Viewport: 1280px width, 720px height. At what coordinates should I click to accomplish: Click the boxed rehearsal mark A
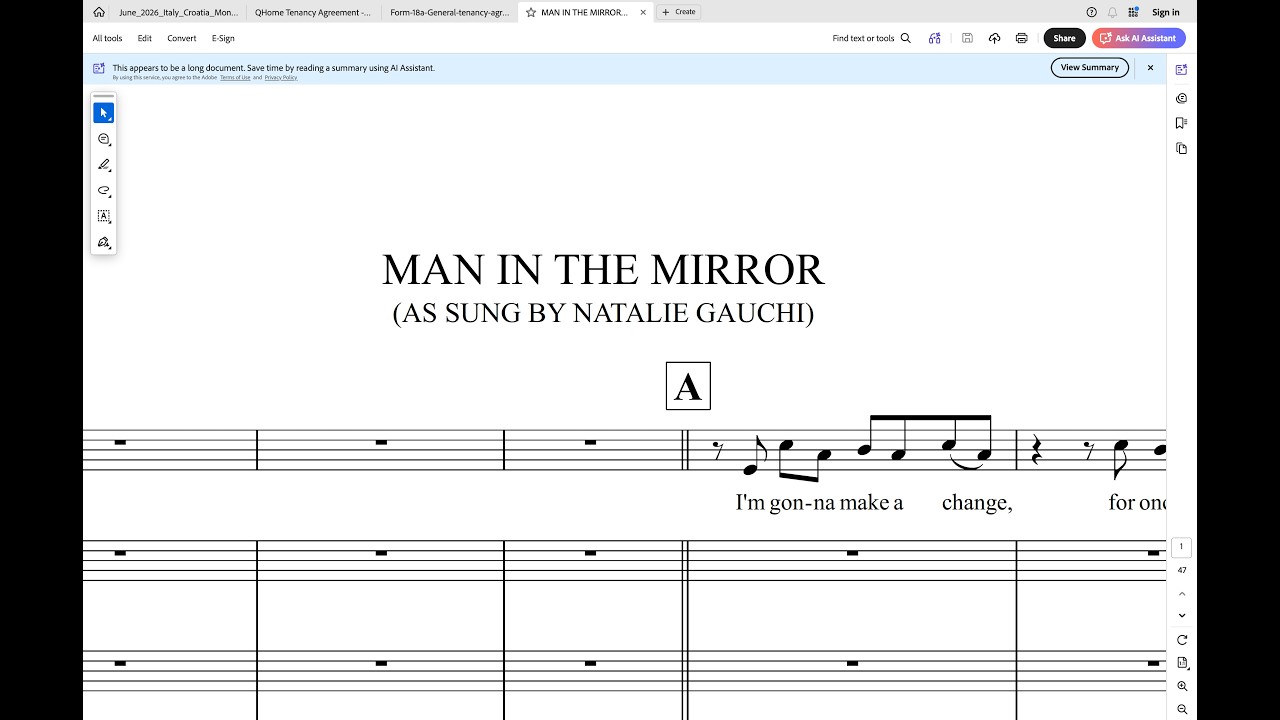click(688, 386)
